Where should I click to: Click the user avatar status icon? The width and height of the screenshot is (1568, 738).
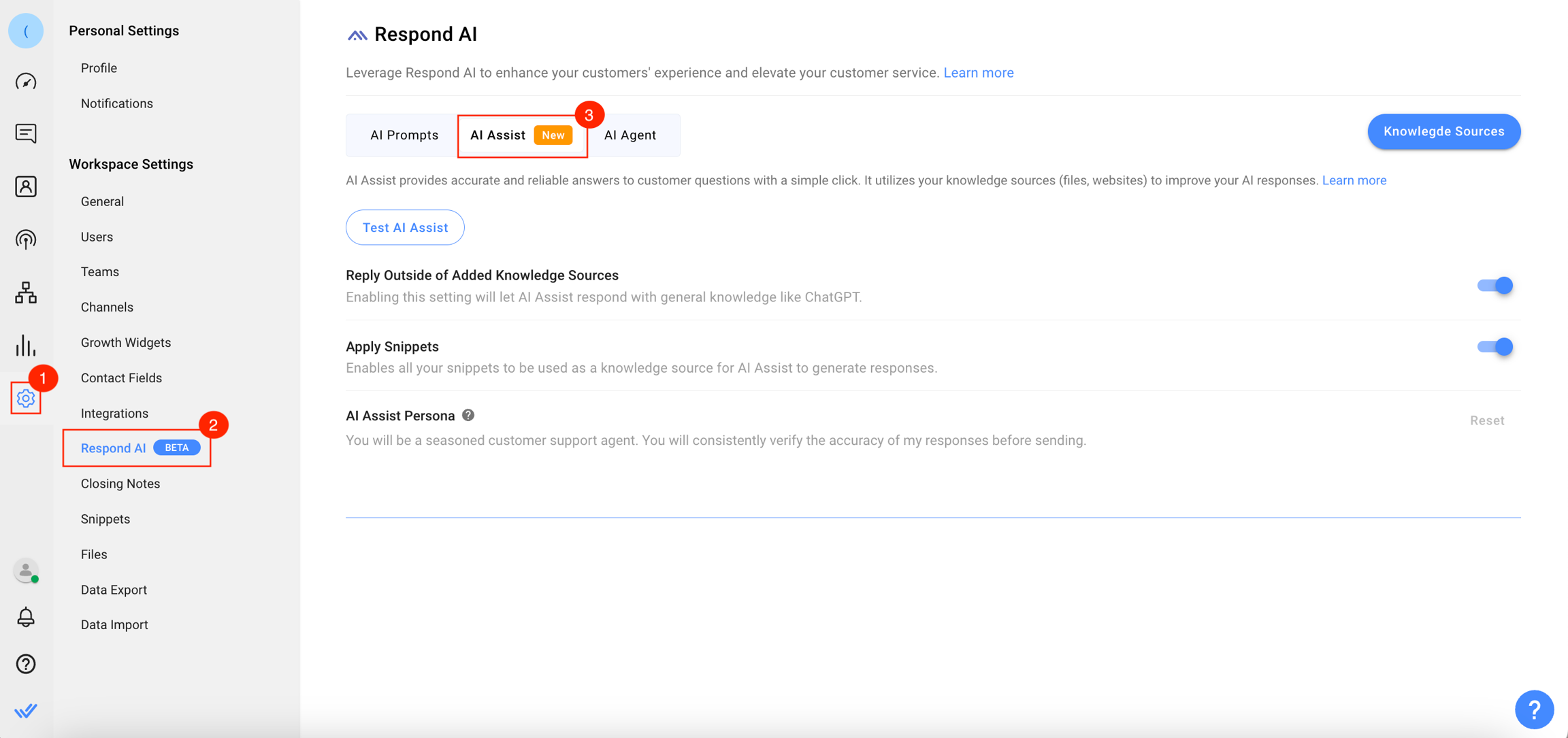[26, 571]
